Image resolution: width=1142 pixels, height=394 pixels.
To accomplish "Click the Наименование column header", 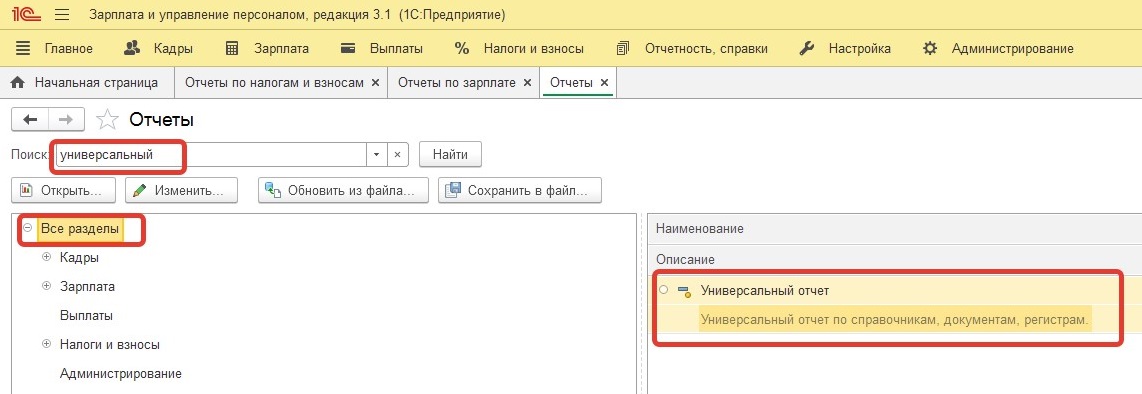I will tap(699, 229).
